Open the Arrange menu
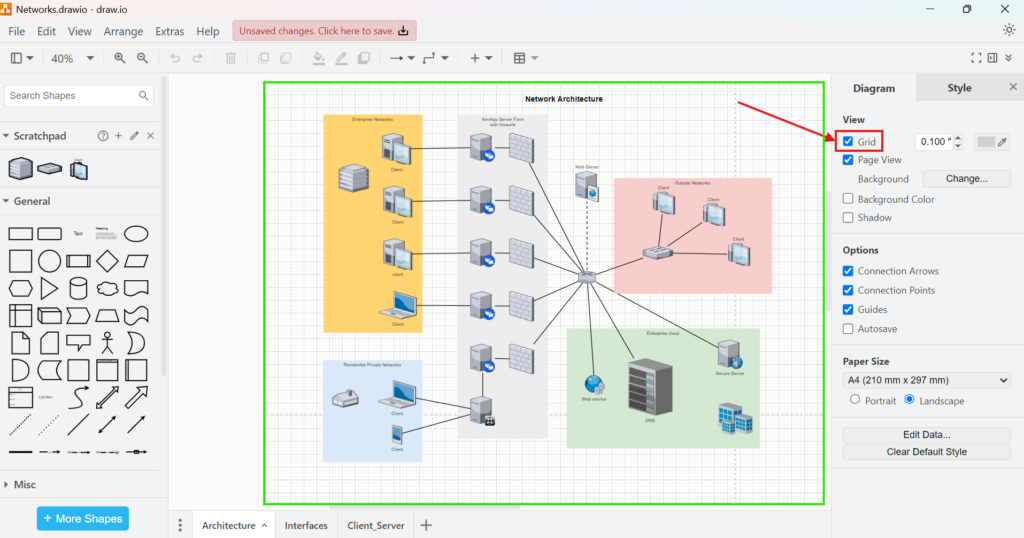Image resolution: width=1024 pixels, height=538 pixels. (x=123, y=32)
